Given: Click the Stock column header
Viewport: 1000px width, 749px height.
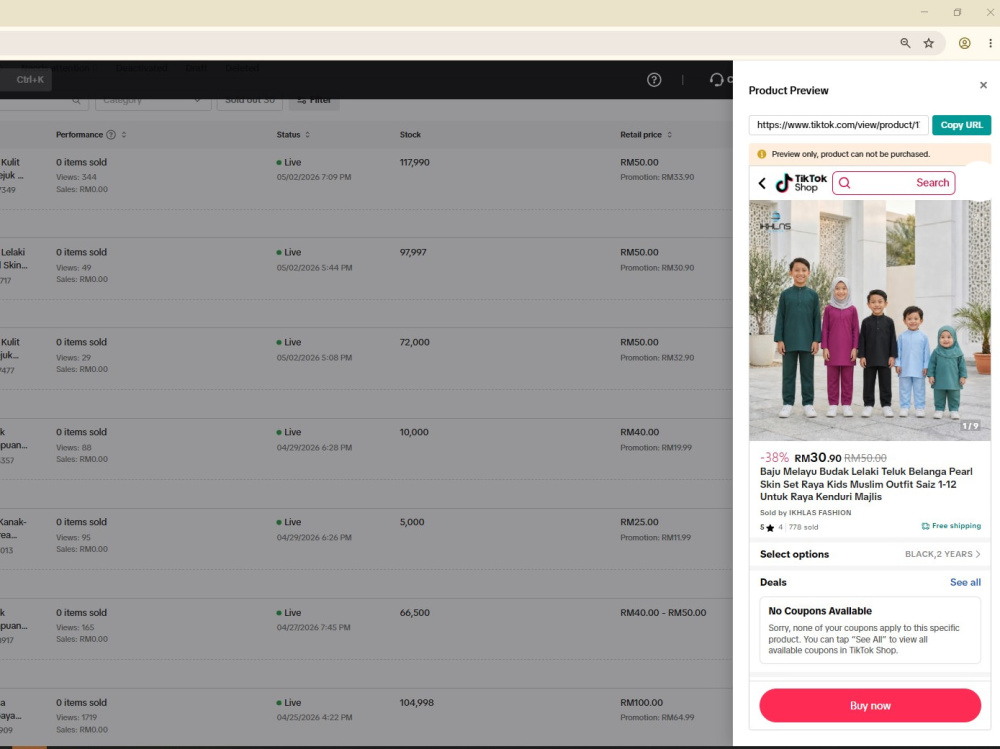Looking at the screenshot, I should point(410,135).
